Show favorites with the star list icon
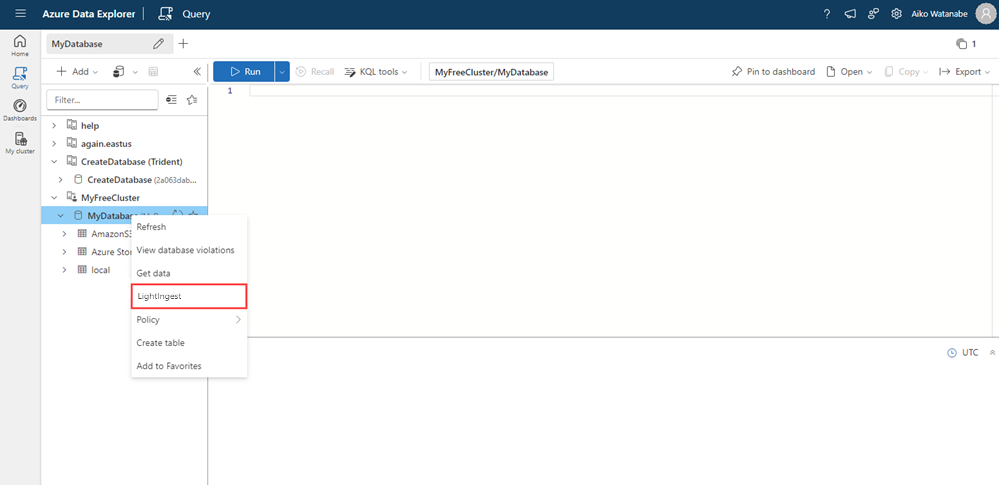Viewport: 999px width, 485px height. coord(192,99)
